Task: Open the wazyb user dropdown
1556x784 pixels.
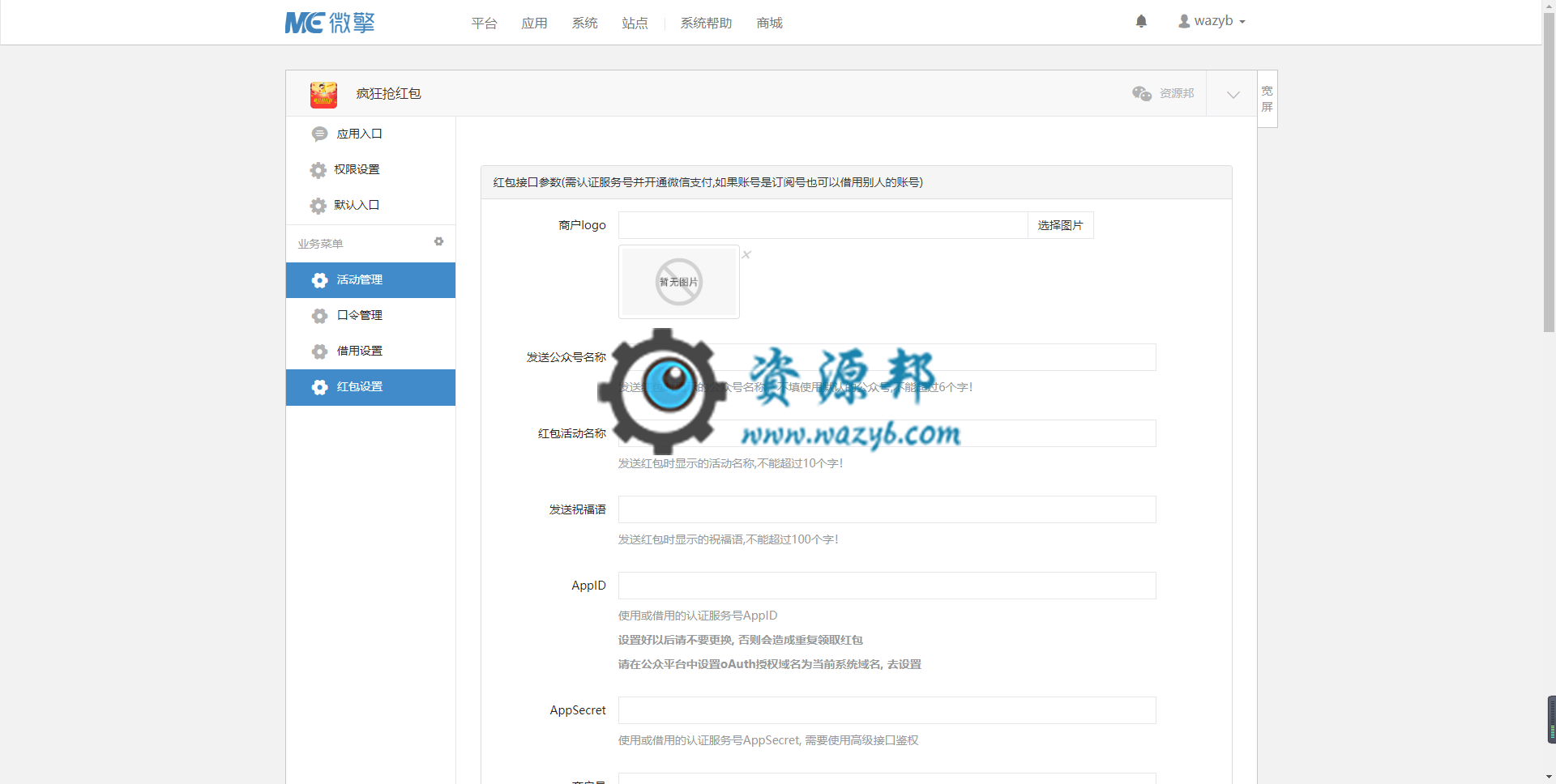Action: coord(1212,21)
